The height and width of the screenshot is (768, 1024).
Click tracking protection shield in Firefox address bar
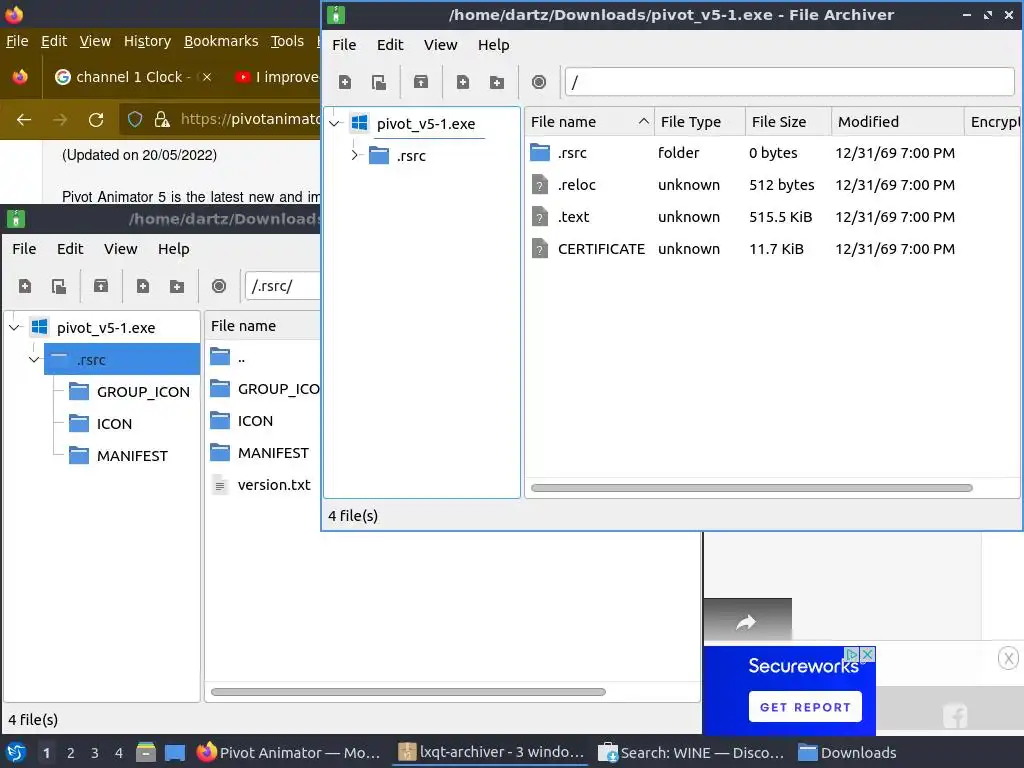pyautogui.click(x=135, y=120)
